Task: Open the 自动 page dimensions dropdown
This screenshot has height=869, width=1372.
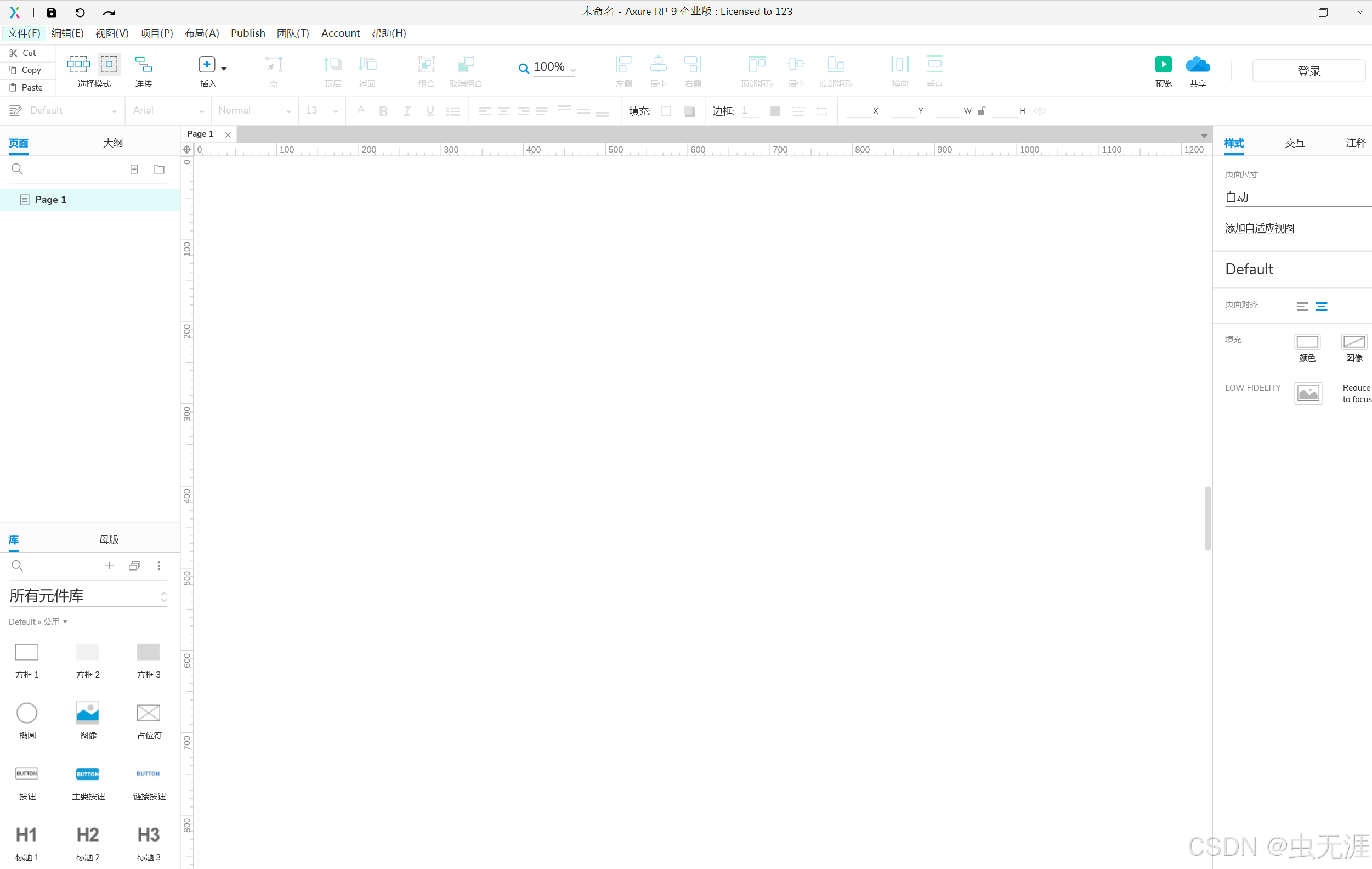Action: (1294, 198)
